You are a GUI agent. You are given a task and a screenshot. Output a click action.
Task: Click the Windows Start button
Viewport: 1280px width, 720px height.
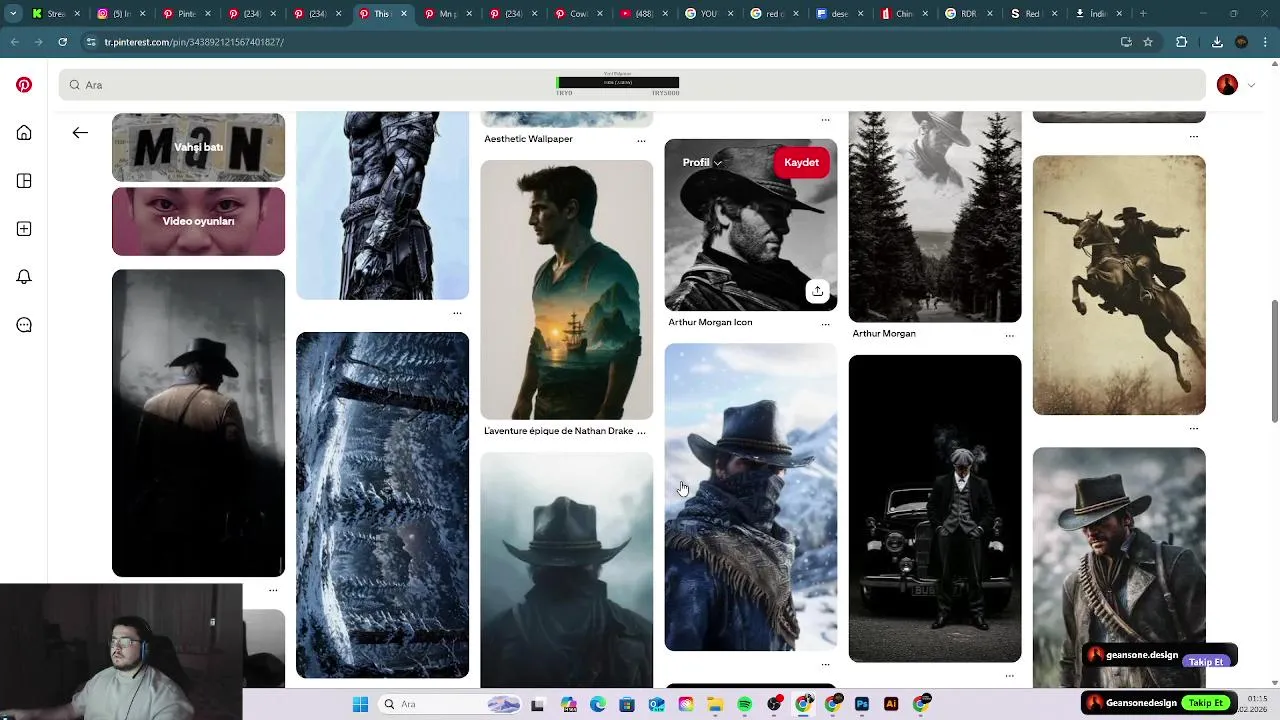coord(360,704)
